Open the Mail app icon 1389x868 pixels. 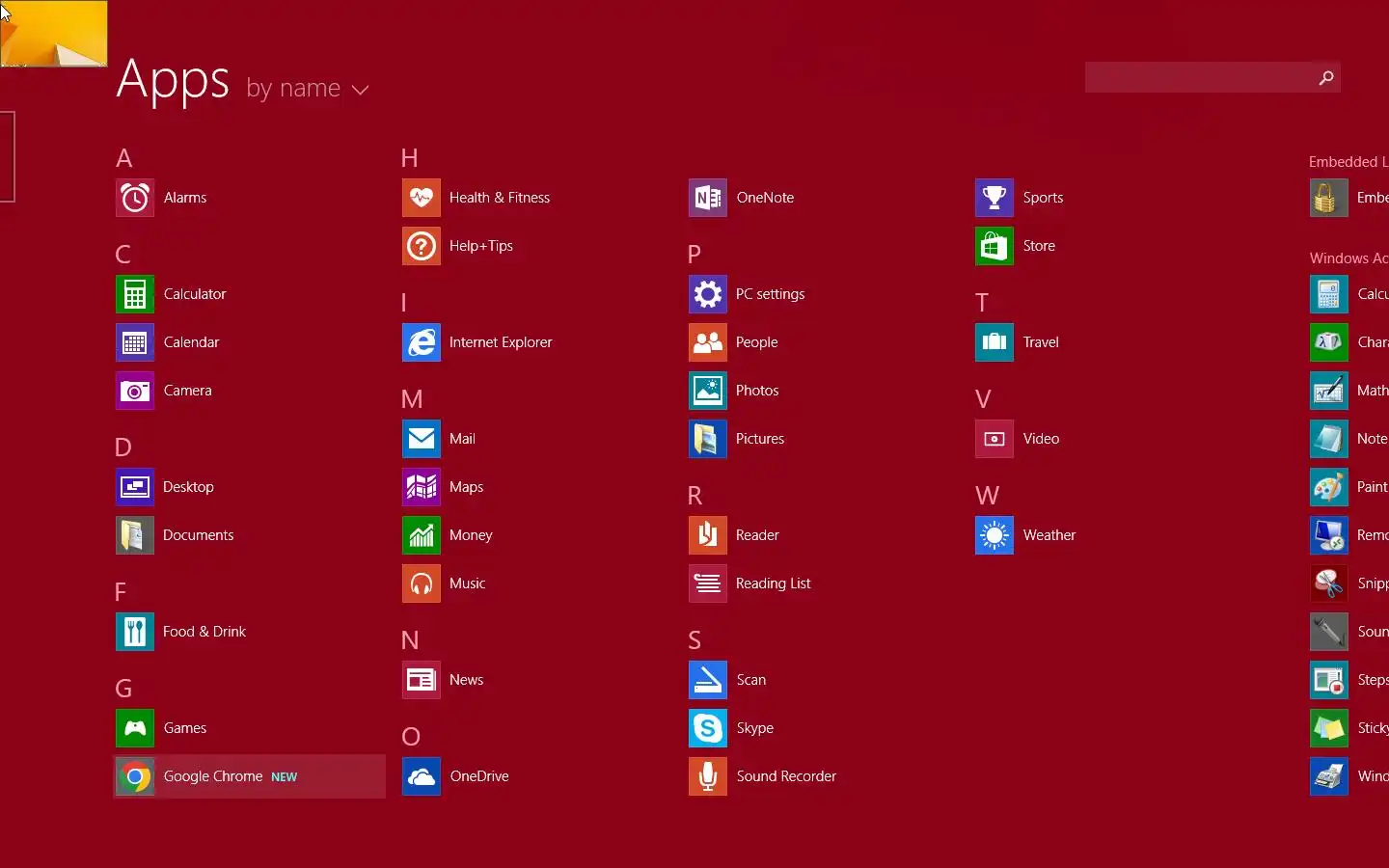[422, 439]
